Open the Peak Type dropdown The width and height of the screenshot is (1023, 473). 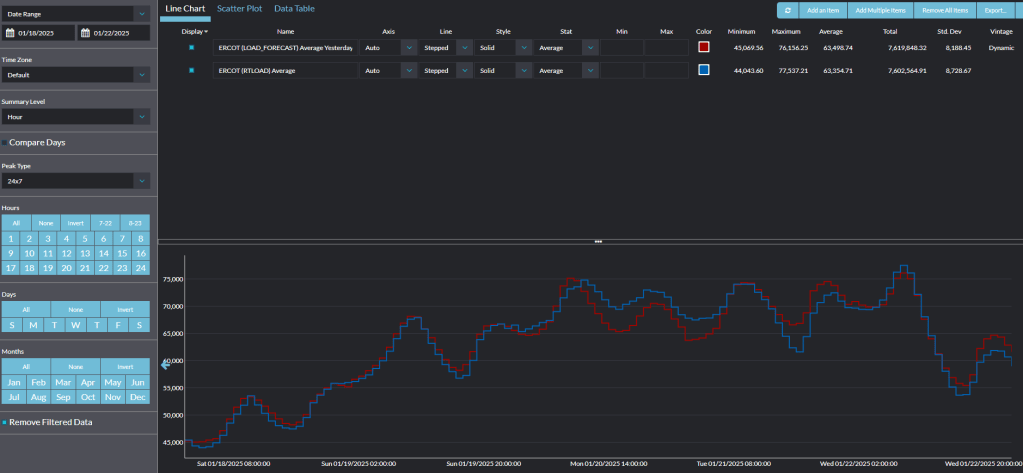[x=142, y=181]
